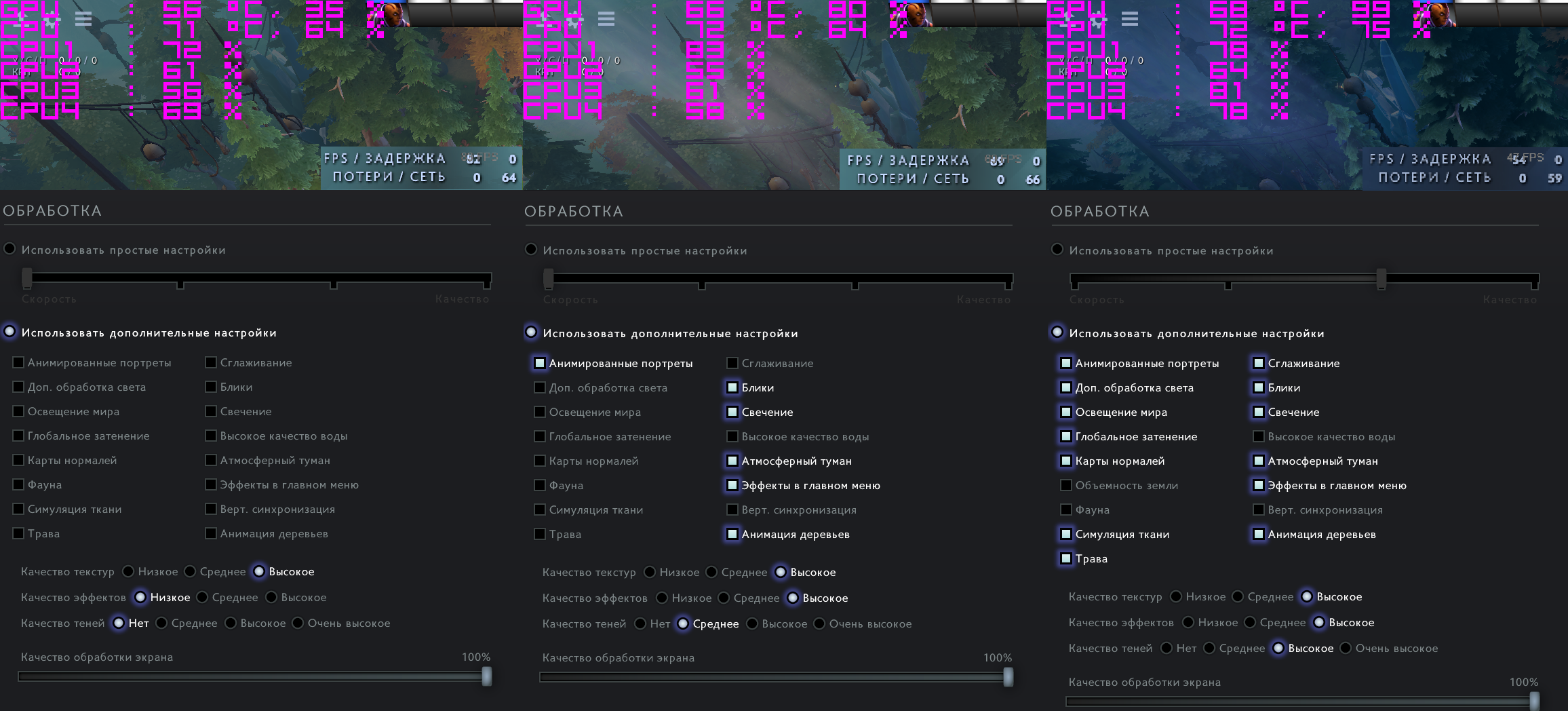Enable "Симуляция ткани" in middle screenshot
Screen dimensions: 1568x711
pos(540,510)
